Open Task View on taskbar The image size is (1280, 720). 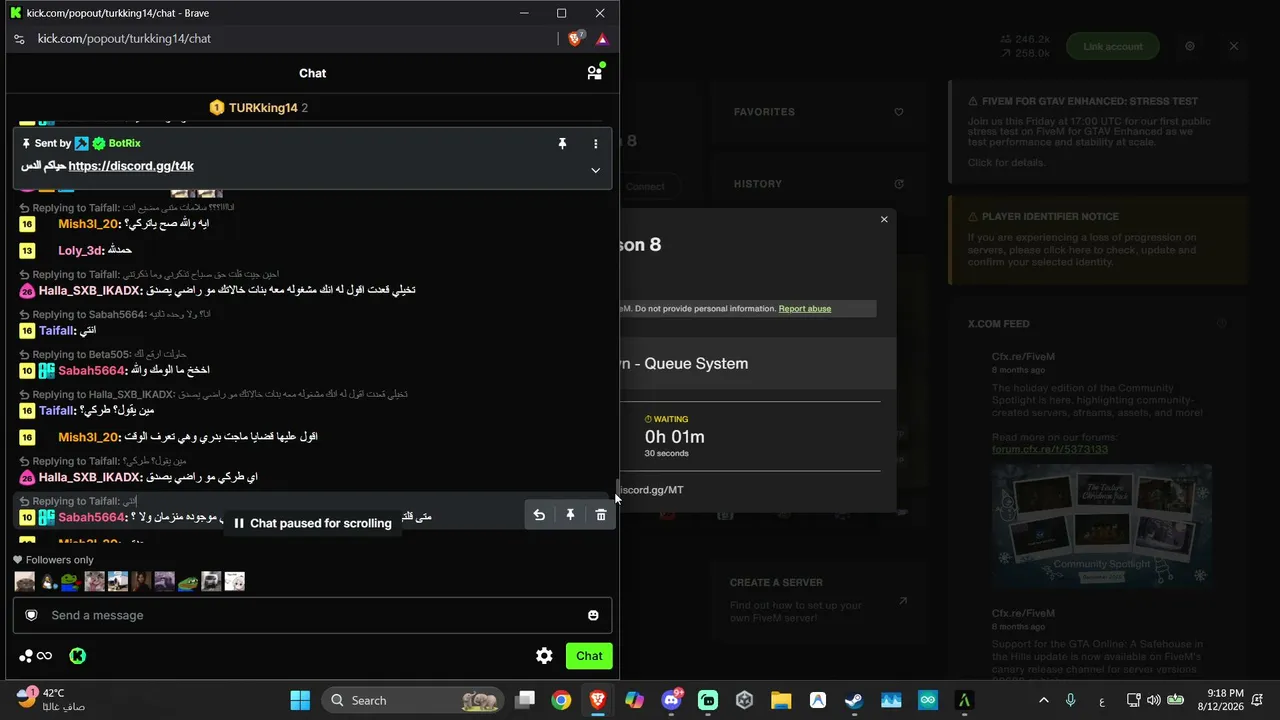524,700
